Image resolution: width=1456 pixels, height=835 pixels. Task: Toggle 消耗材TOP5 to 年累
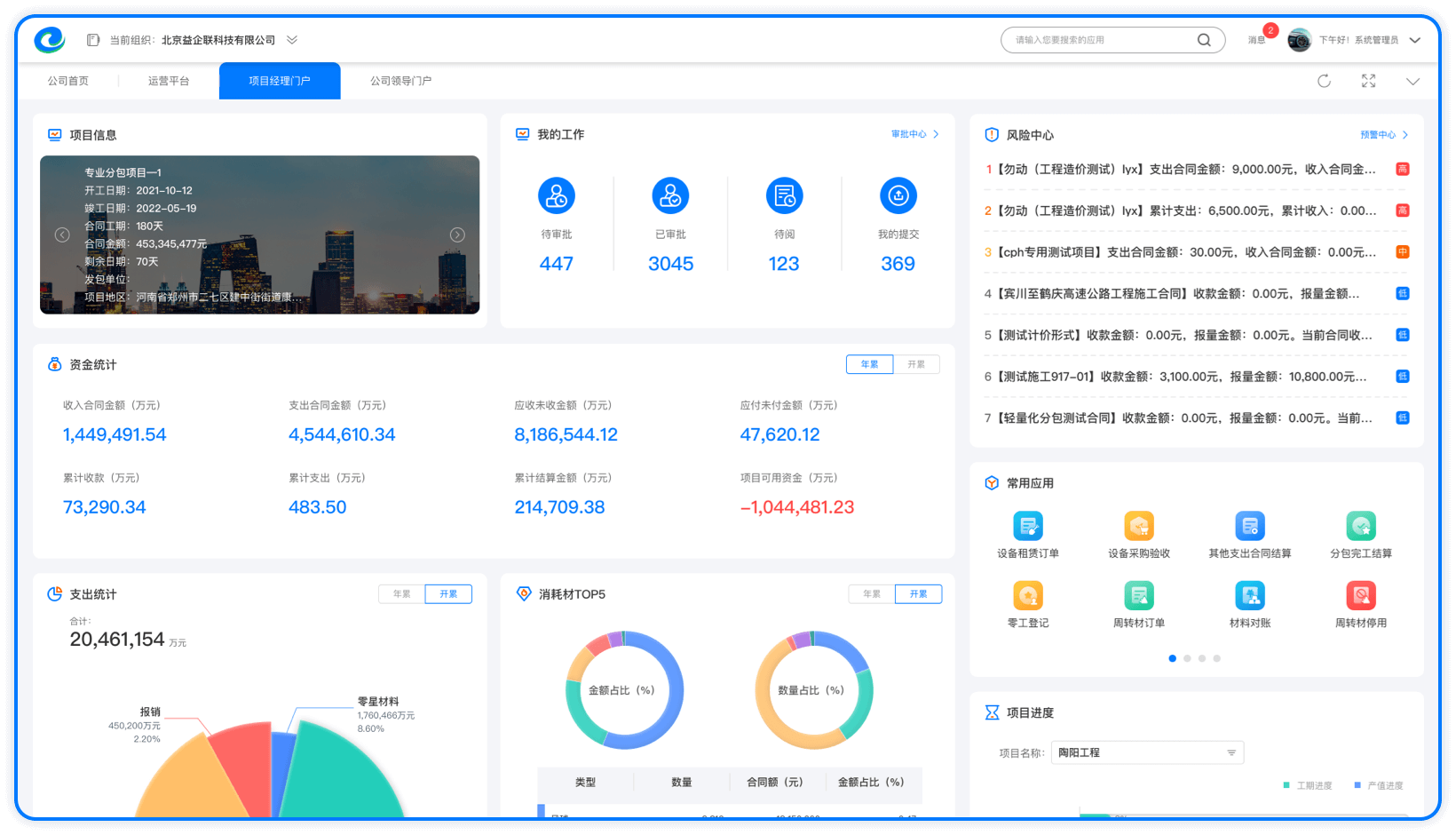click(872, 594)
